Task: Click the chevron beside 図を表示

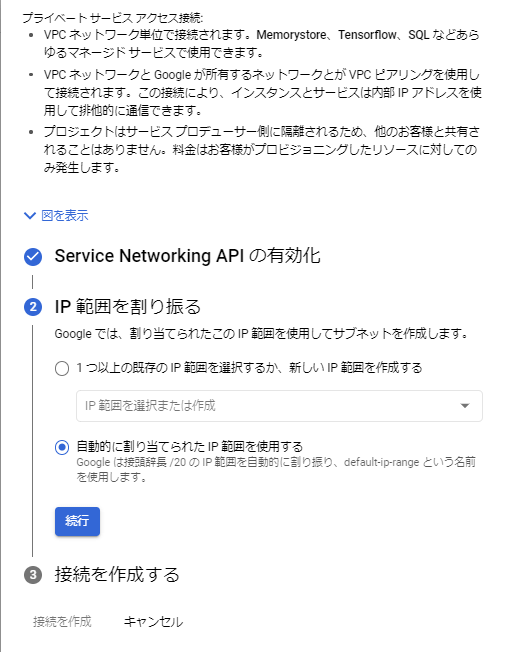Action: (30, 215)
